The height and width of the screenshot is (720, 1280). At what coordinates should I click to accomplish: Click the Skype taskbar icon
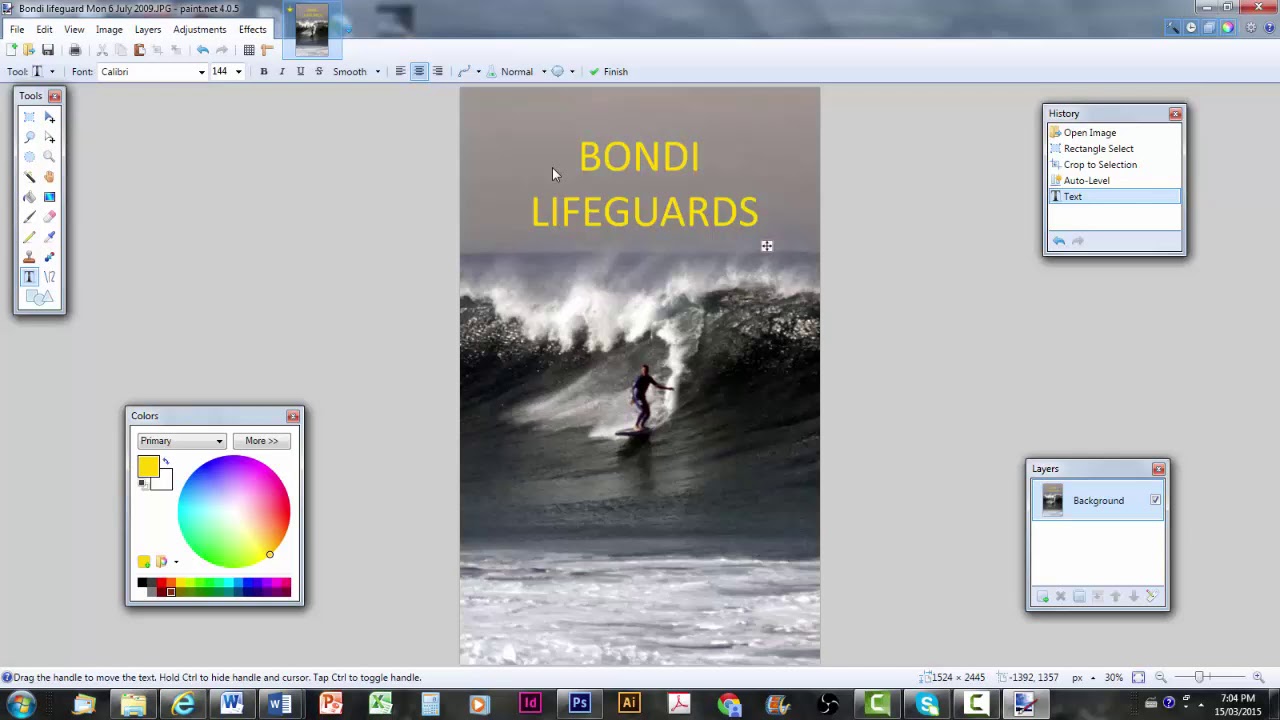point(928,704)
